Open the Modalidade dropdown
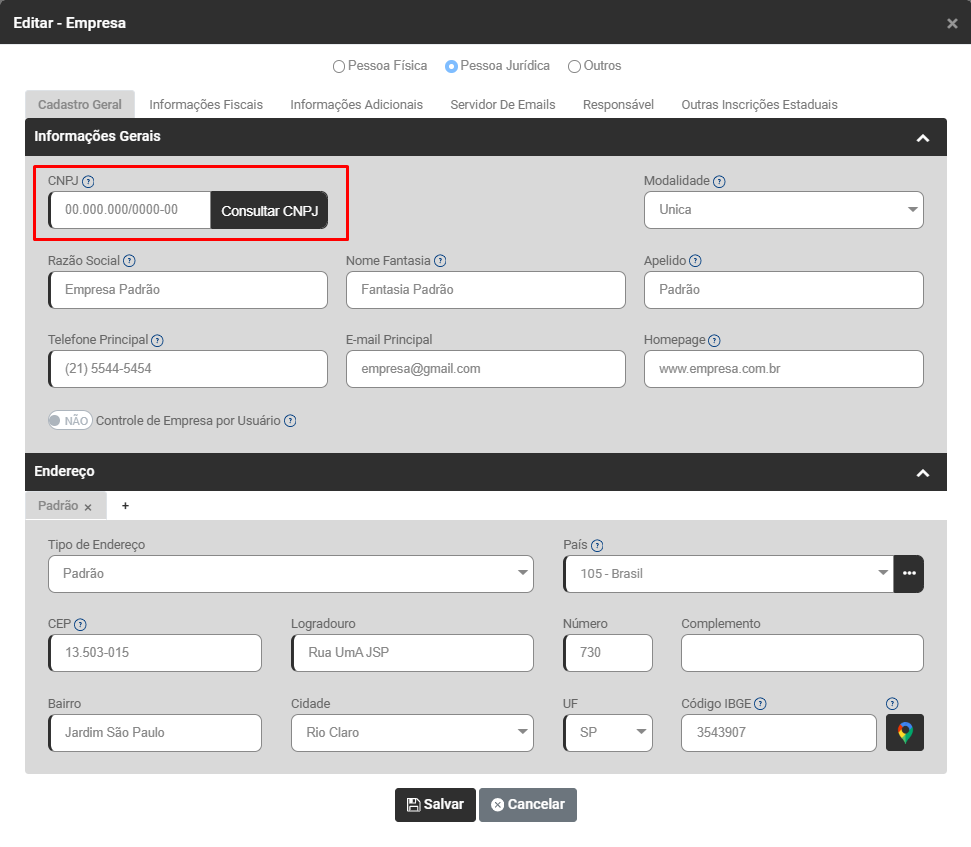The width and height of the screenshot is (971, 847). 783,210
